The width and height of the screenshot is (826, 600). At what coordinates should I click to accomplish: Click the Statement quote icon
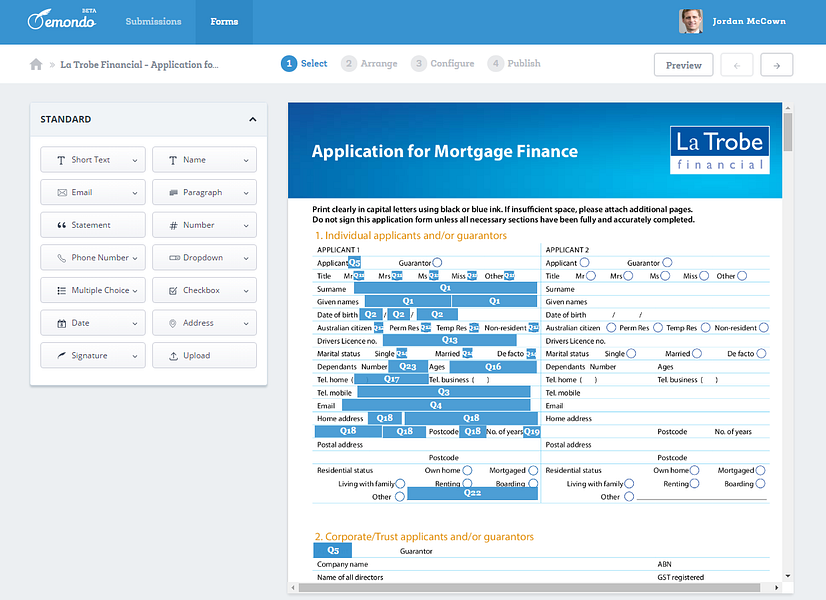tap(62, 225)
